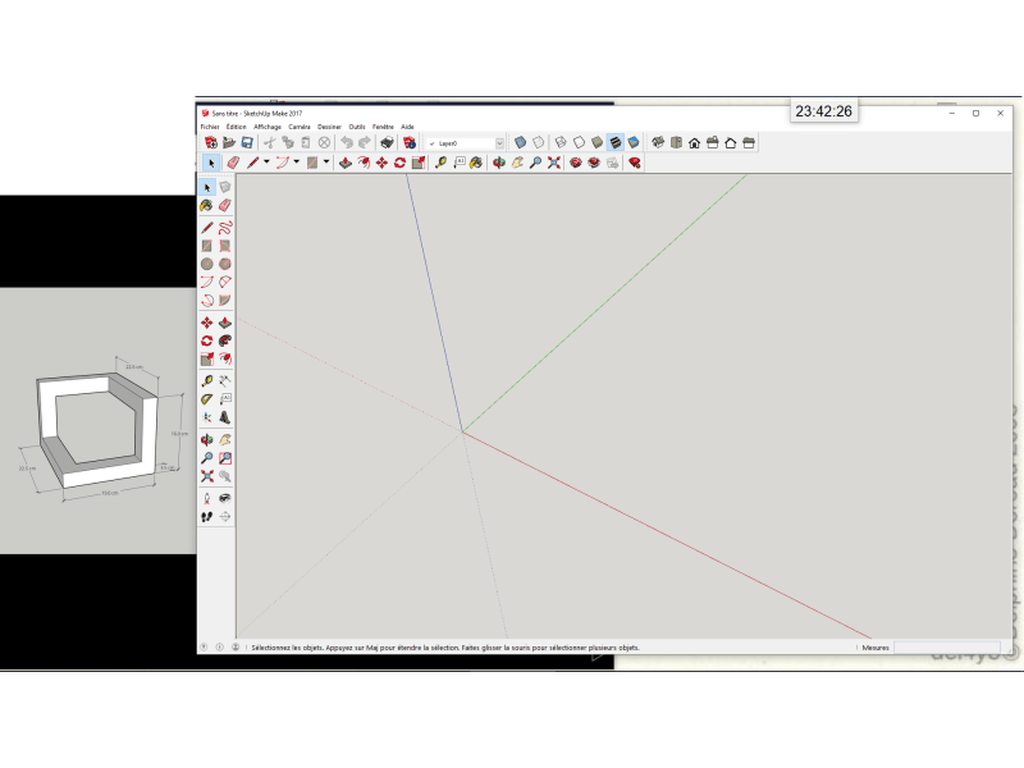This screenshot has width=1024, height=768.
Task: Select the Polygon tool
Action: click(225, 264)
